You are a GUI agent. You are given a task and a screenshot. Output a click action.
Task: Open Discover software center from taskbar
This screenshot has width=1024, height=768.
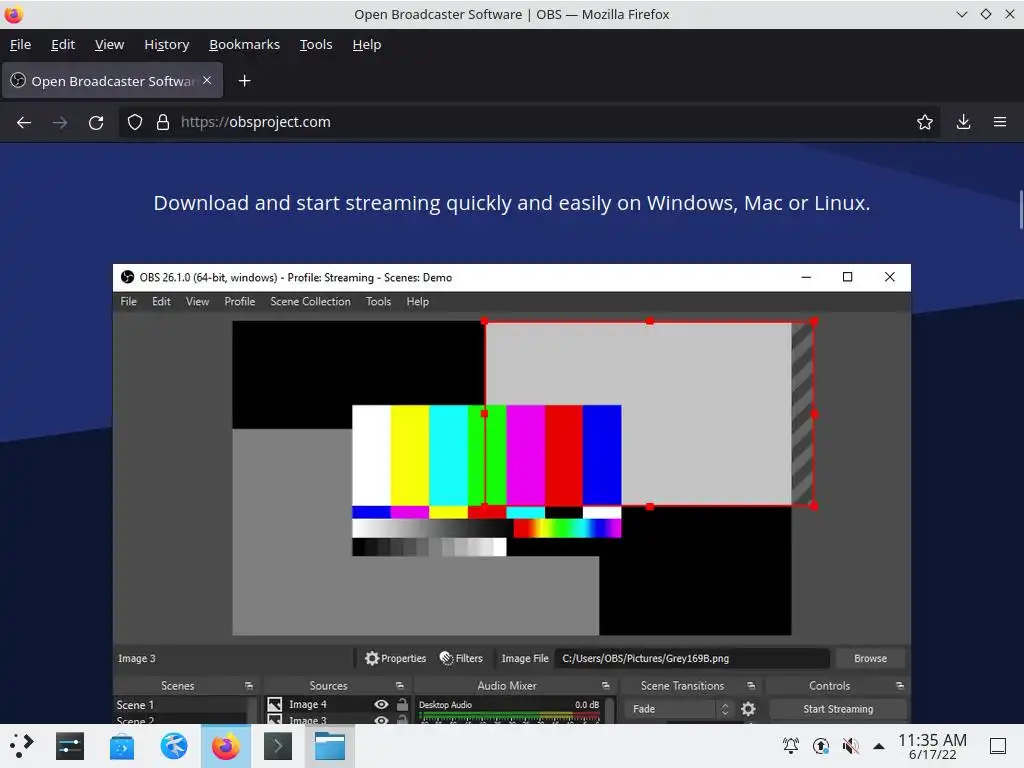click(121, 746)
